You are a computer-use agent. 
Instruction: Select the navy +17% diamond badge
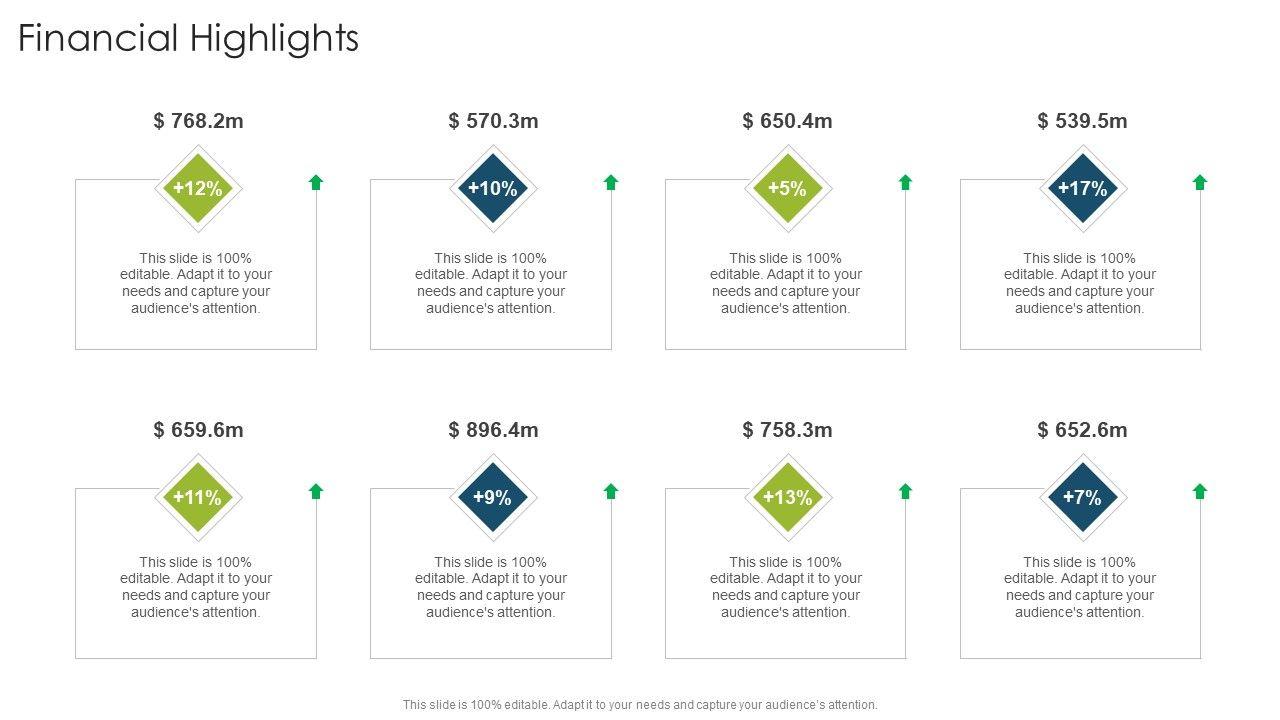click(x=1082, y=188)
